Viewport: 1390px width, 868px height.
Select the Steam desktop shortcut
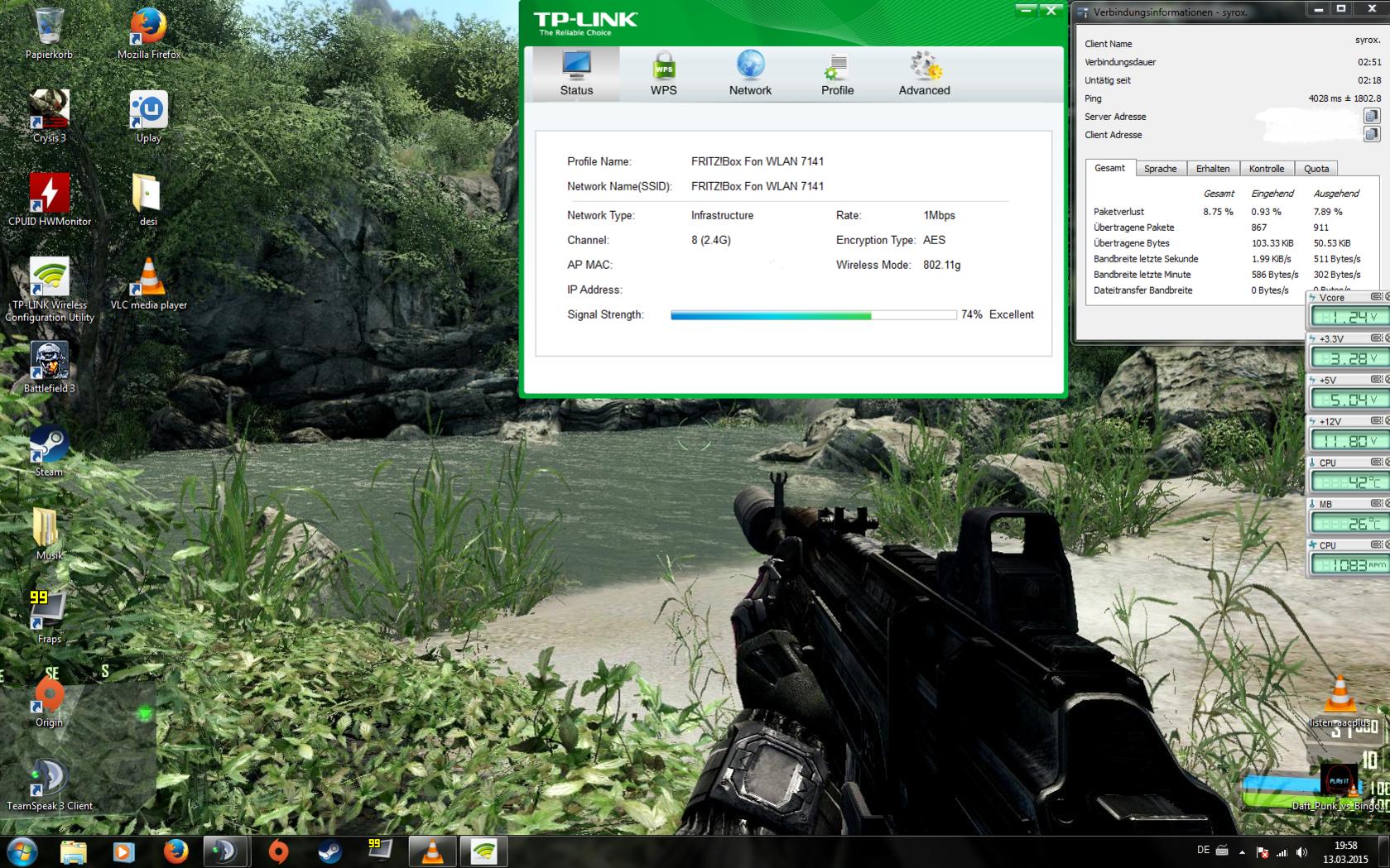click(50, 451)
